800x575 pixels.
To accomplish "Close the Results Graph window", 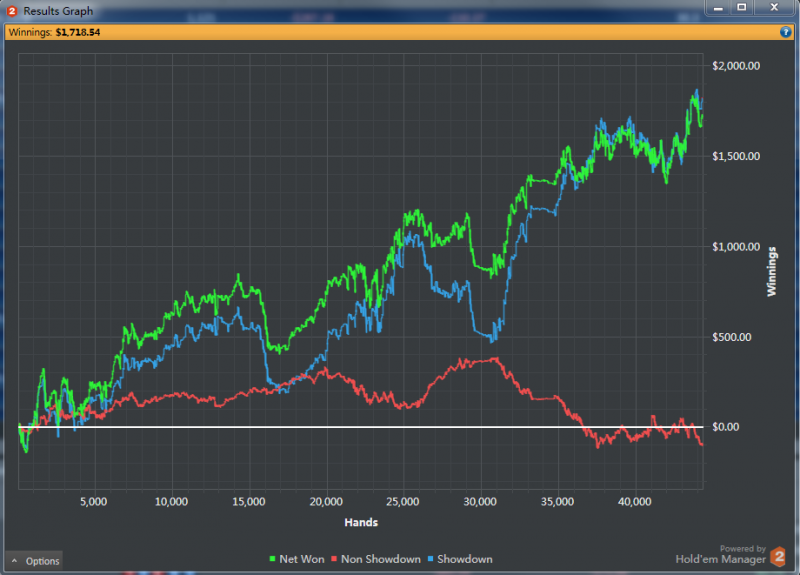I will click(x=774, y=8).
